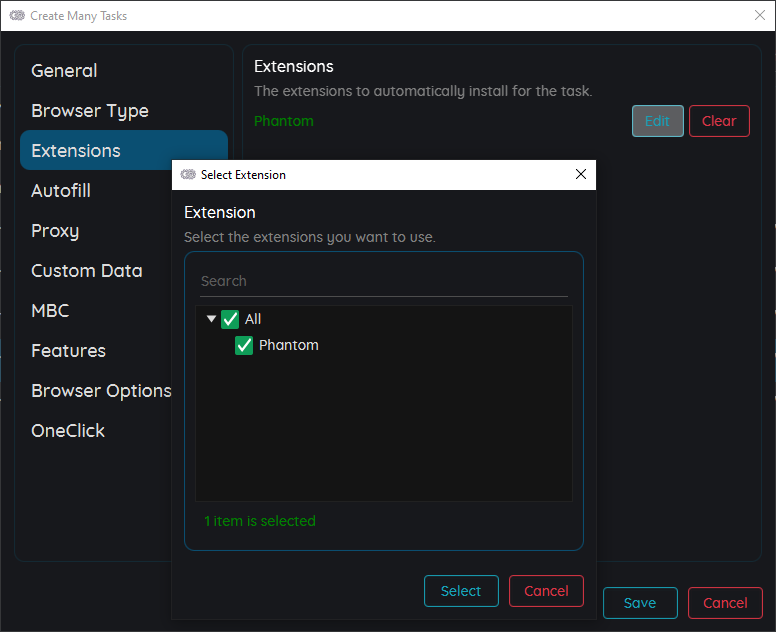Cancel the Select Extension dialog
The image size is (776, 632).
(x=546, y=591)
